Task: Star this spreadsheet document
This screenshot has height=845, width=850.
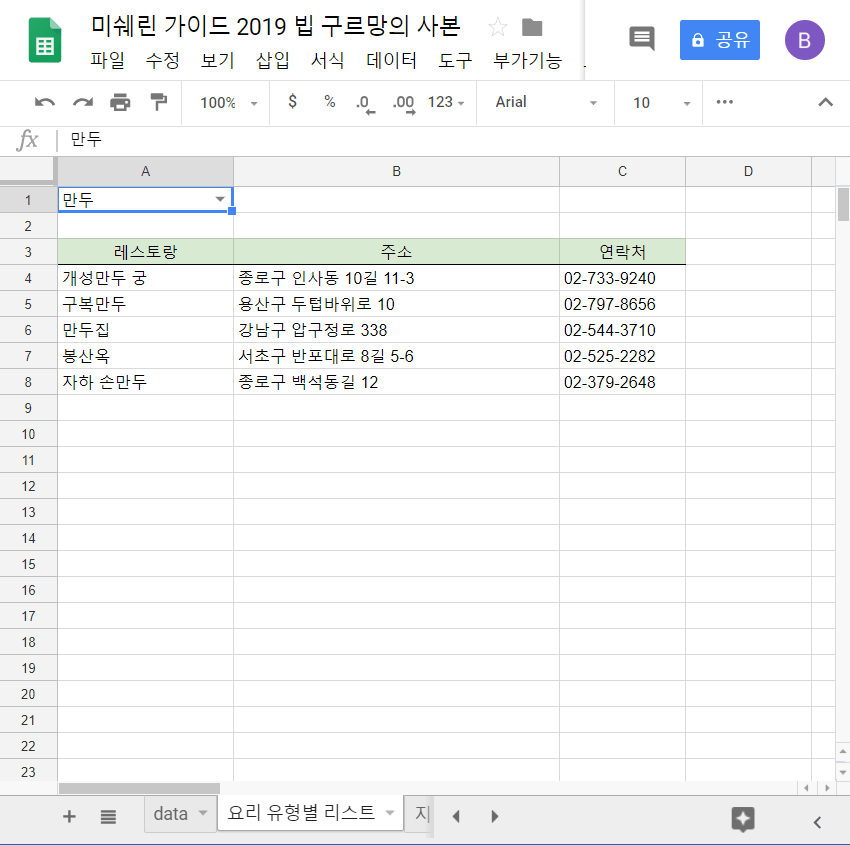Action: point(497,27)
